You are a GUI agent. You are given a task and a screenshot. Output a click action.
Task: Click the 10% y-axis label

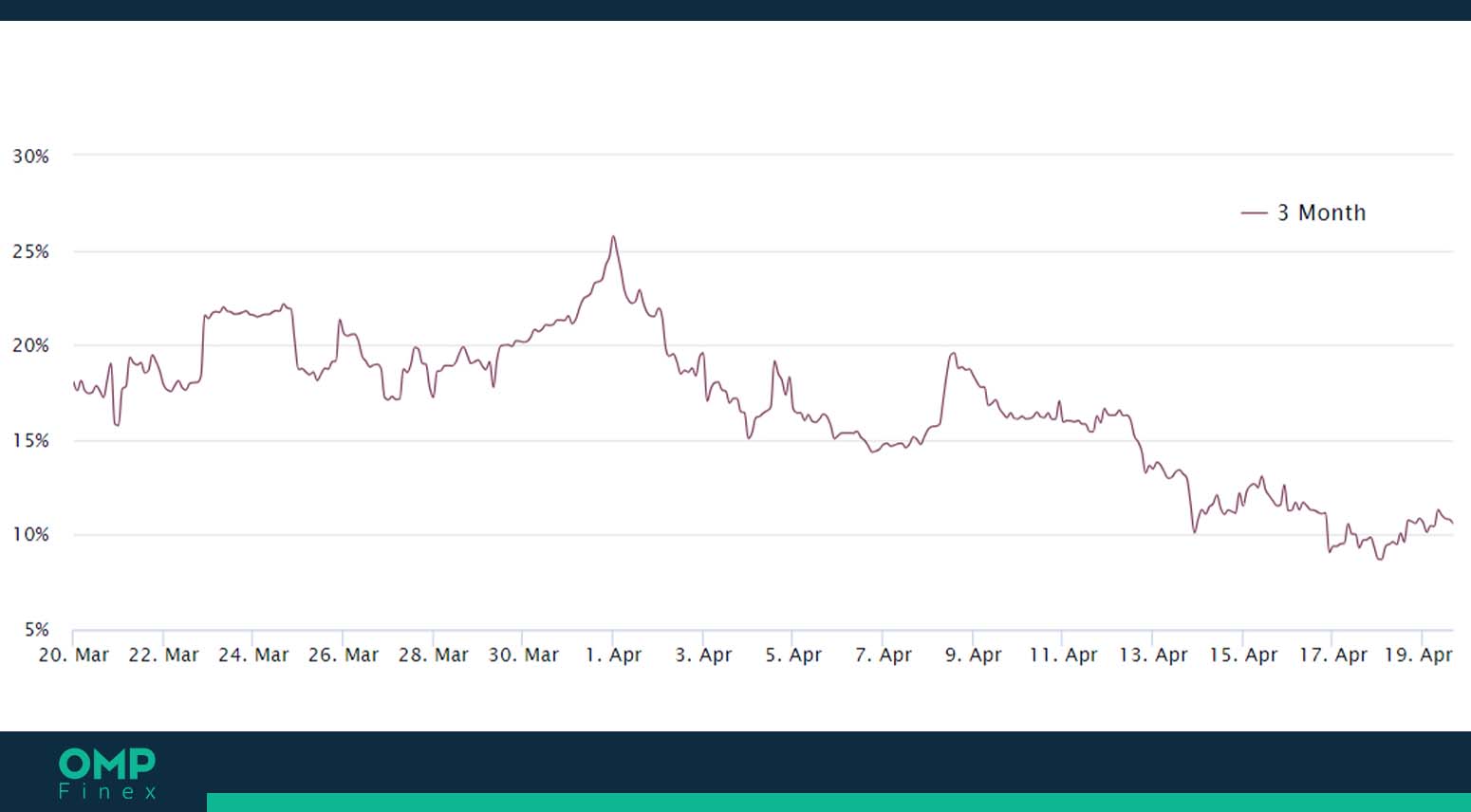tap(30, 535)
